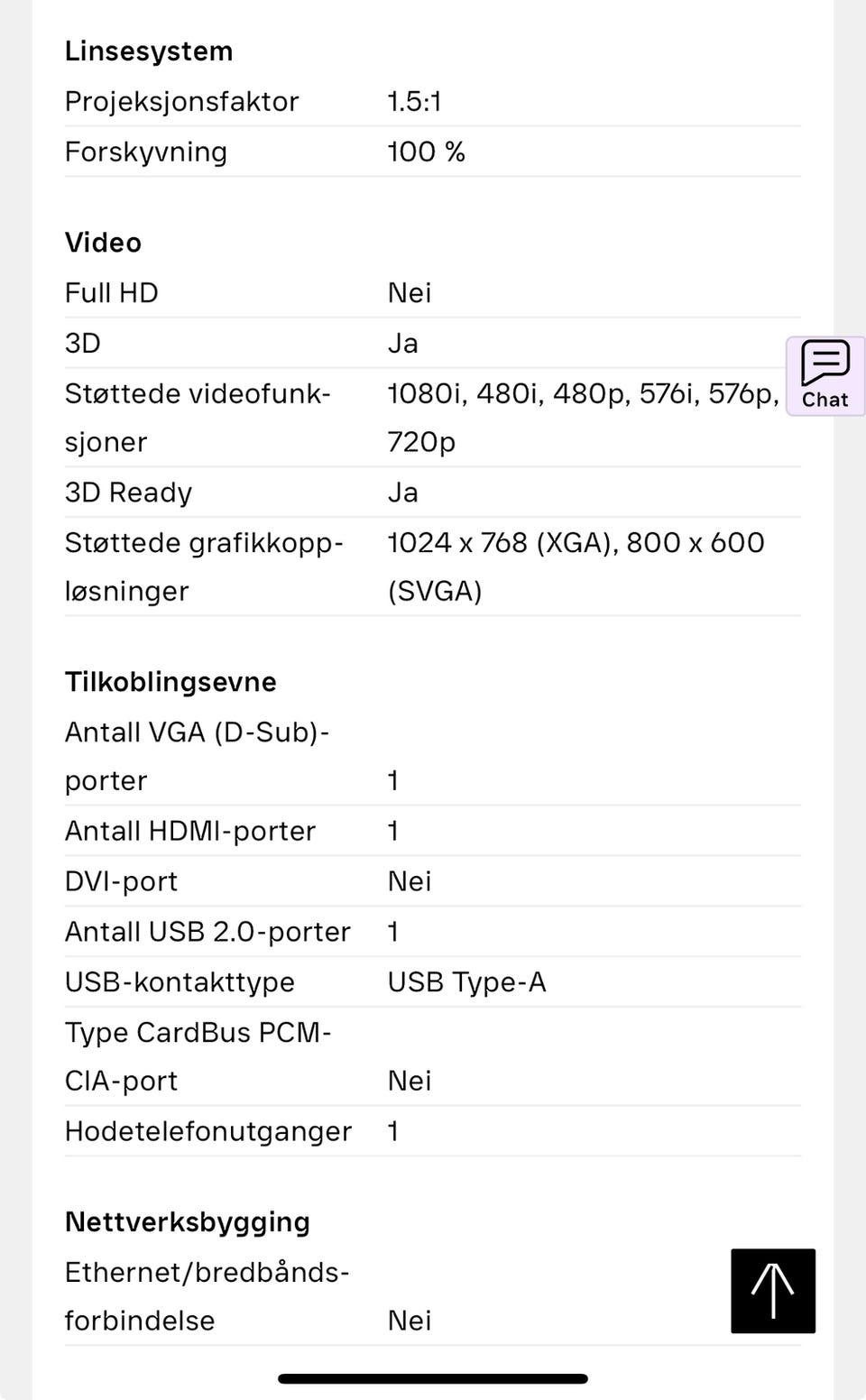The width and height of the screenshot is (866, 1400).
Task: Select the Forskyvning 100 % value
Action: (426, 152)
